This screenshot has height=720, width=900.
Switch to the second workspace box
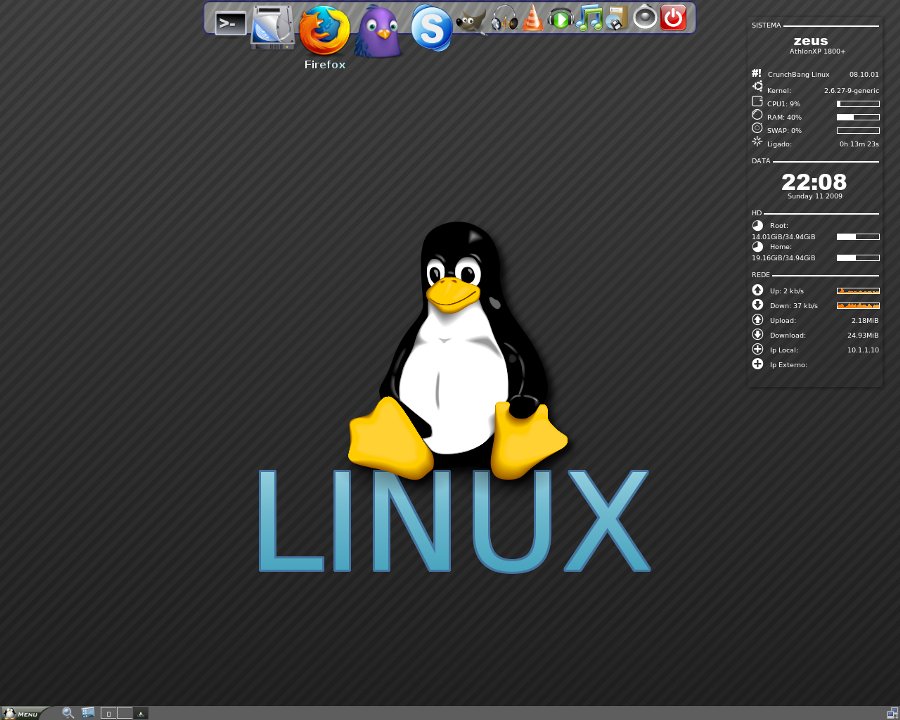(x=125, y=714)
